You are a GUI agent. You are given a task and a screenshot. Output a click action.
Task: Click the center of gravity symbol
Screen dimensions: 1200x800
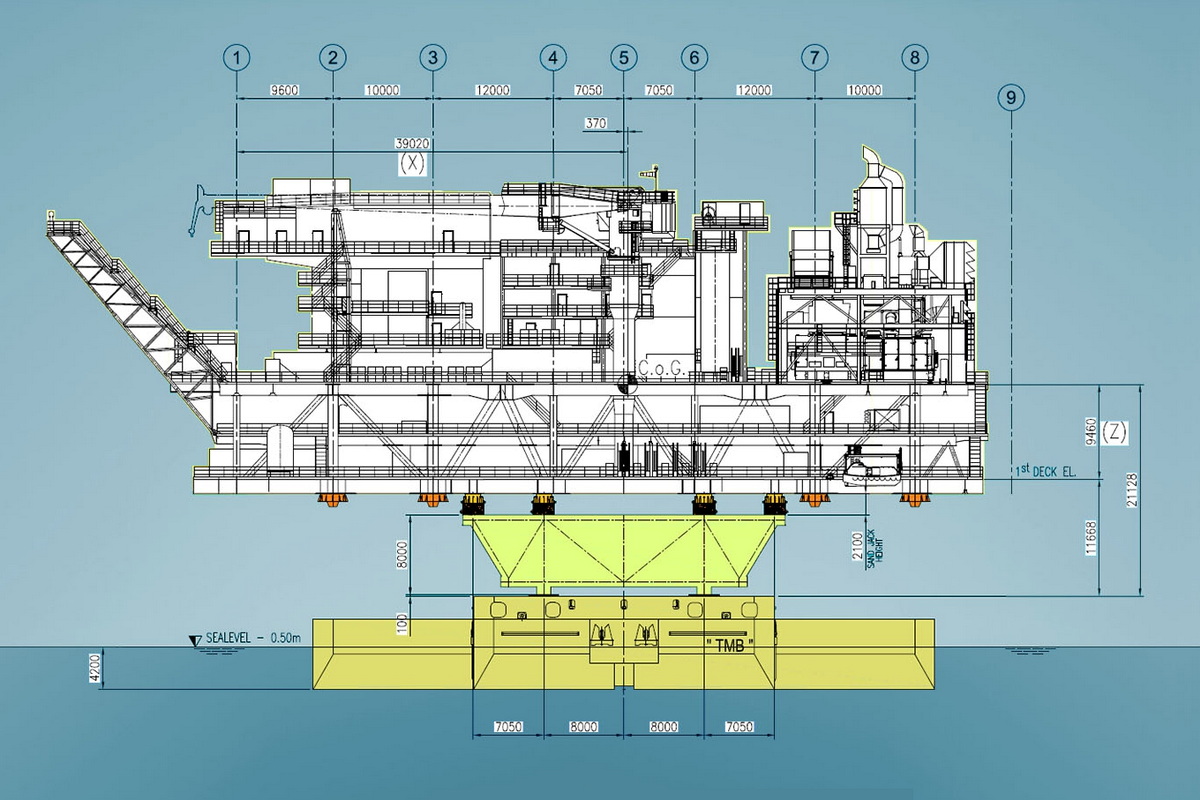click(627, 380)
